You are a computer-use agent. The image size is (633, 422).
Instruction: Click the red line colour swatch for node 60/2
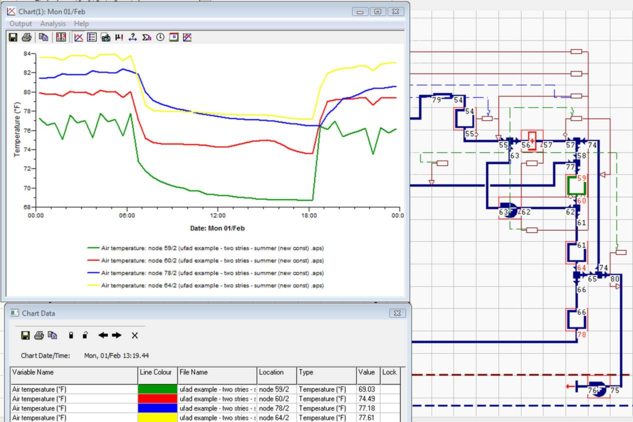click(156, 398)
